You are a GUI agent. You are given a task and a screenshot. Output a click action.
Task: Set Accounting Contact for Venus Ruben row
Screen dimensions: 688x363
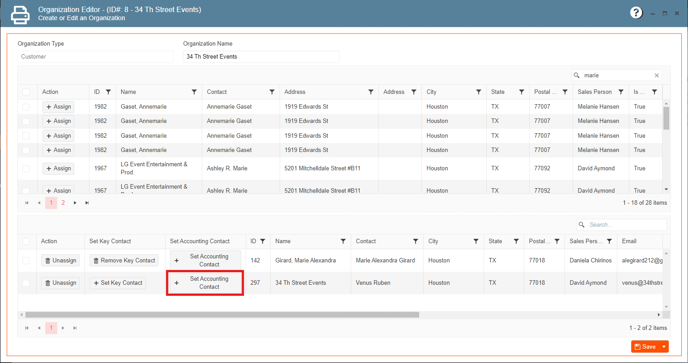[x=205, y=283]
